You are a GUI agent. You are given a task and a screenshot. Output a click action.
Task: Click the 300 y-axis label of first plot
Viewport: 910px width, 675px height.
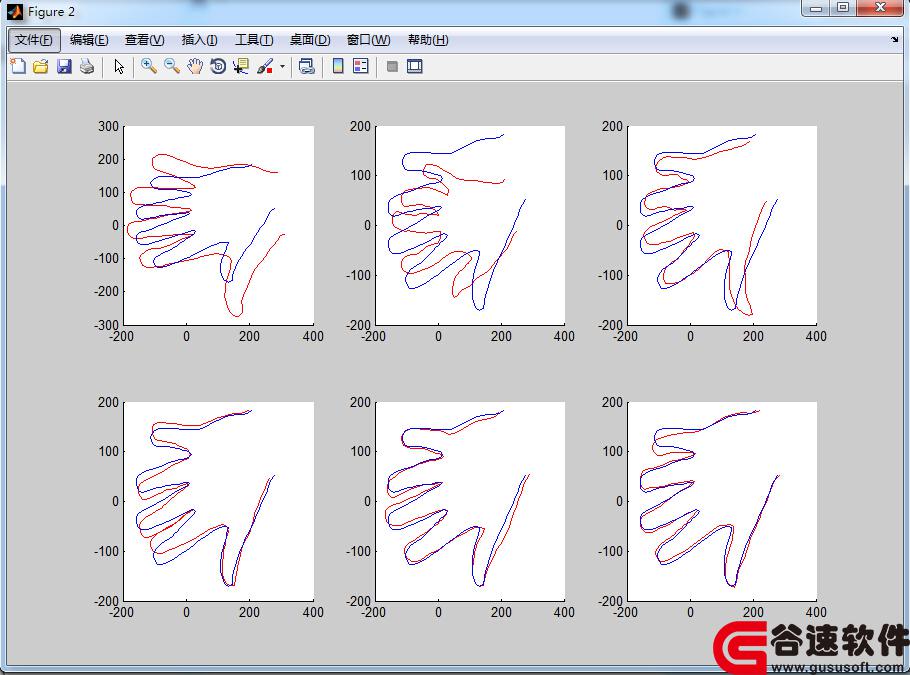(109, 127)
